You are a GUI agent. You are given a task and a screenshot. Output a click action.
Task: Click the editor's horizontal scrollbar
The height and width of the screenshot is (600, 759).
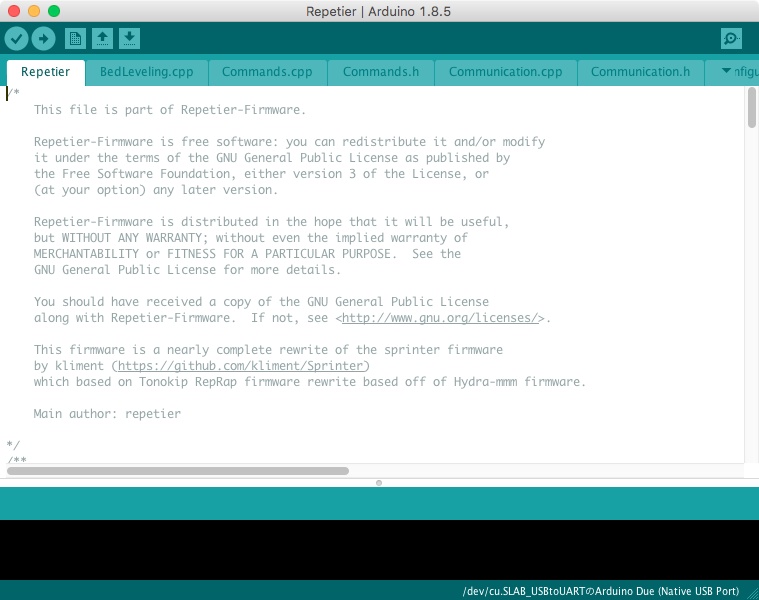pyautogui.click(x=178, y=470)
